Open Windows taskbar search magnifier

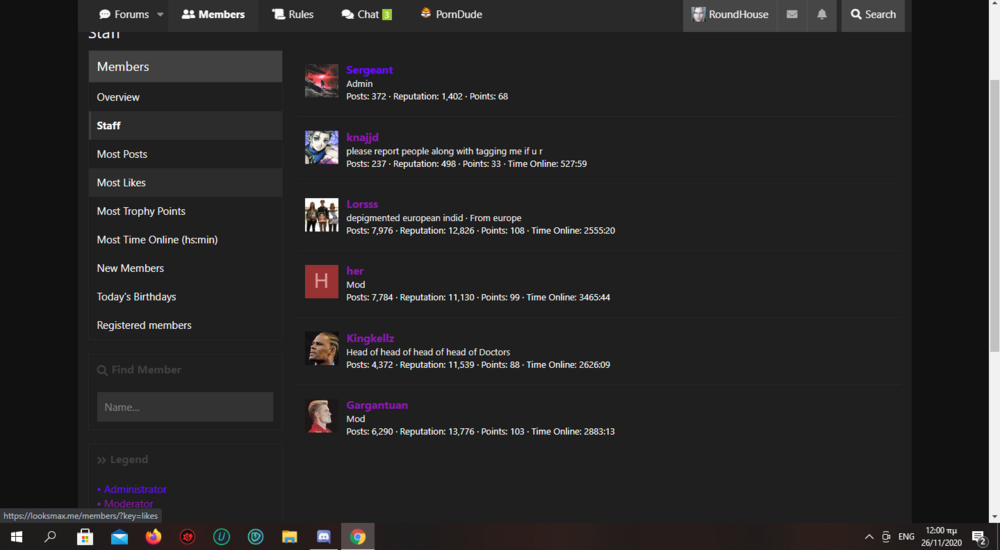click(x=50, y=537)
